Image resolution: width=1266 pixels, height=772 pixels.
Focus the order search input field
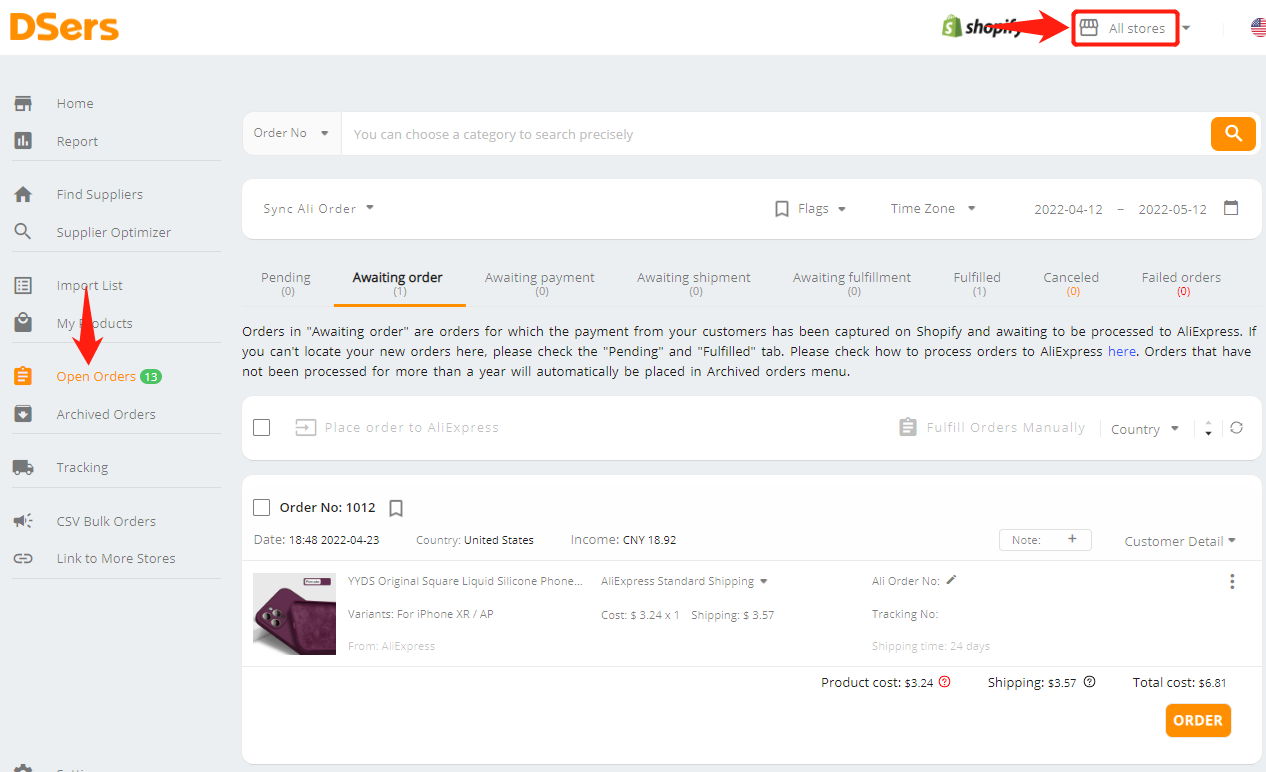click(x=776, y=134)
